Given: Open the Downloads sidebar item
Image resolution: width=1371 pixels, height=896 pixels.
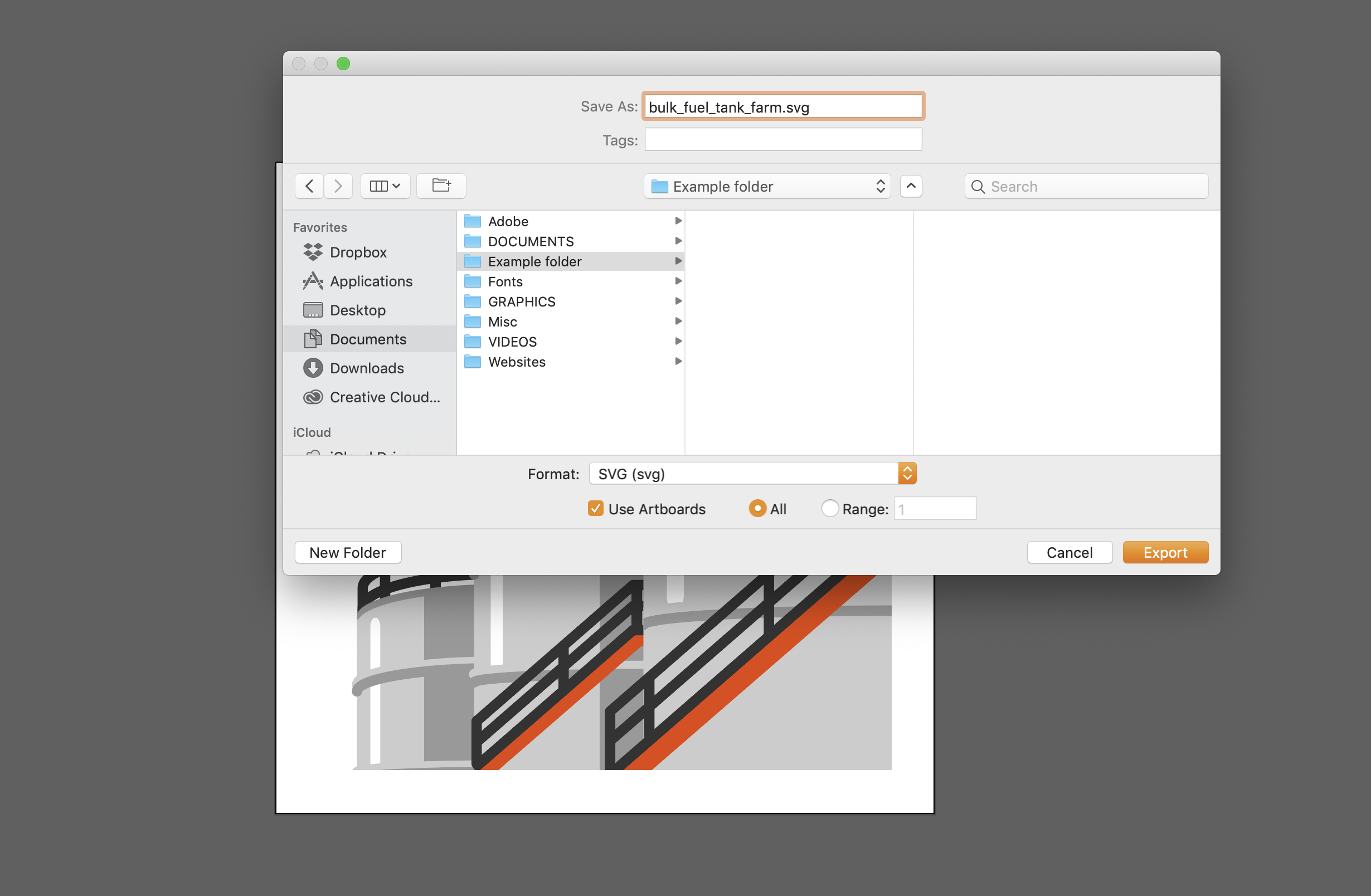Looking at the screenshot, I should [x=366, y=368].
